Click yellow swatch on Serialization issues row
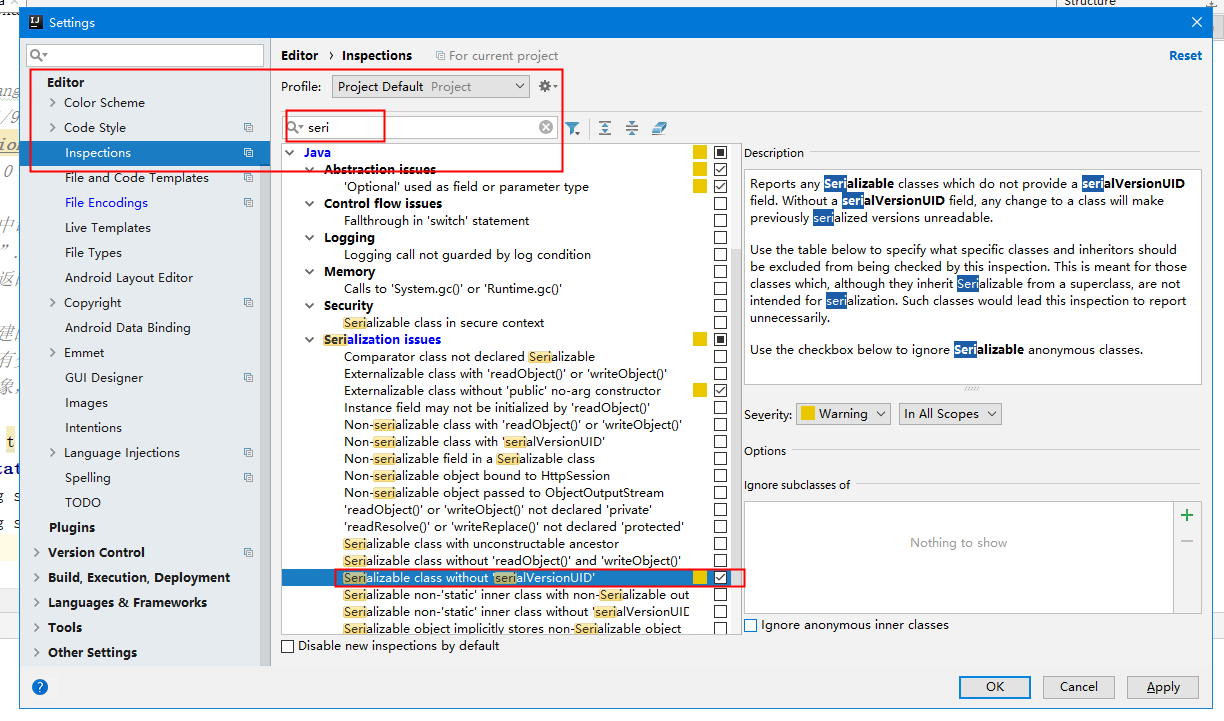Image resolution: width=1224 pixels, height=721 pixels. coord(700,340)
